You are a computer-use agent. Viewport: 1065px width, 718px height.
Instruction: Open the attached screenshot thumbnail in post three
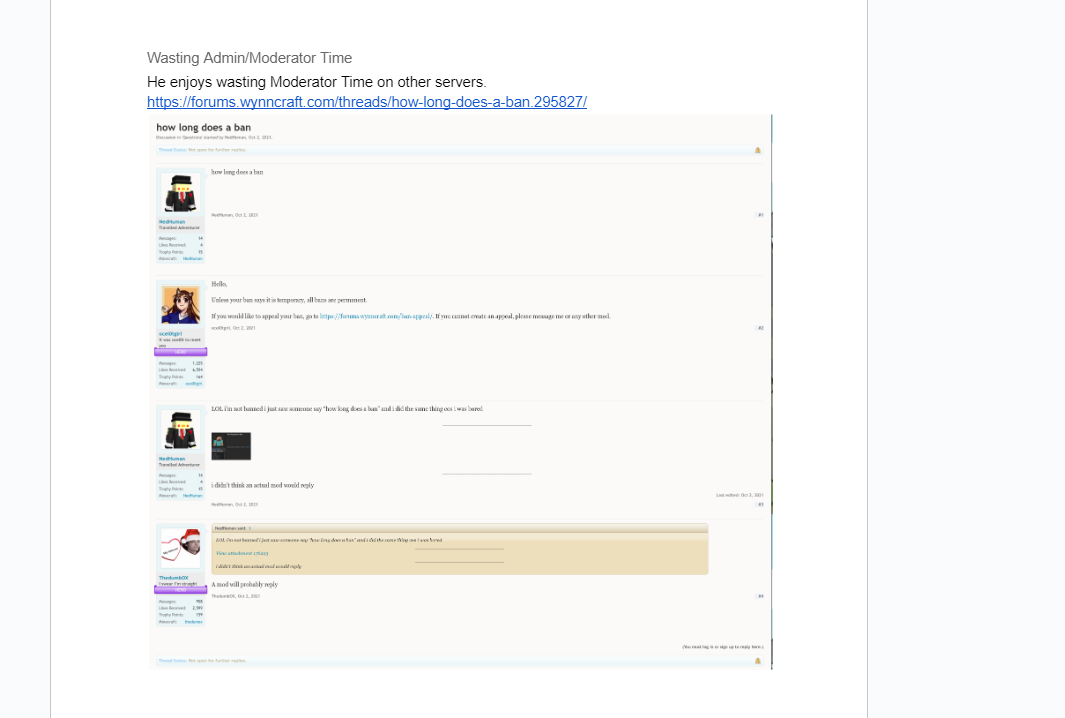point(231,446)
